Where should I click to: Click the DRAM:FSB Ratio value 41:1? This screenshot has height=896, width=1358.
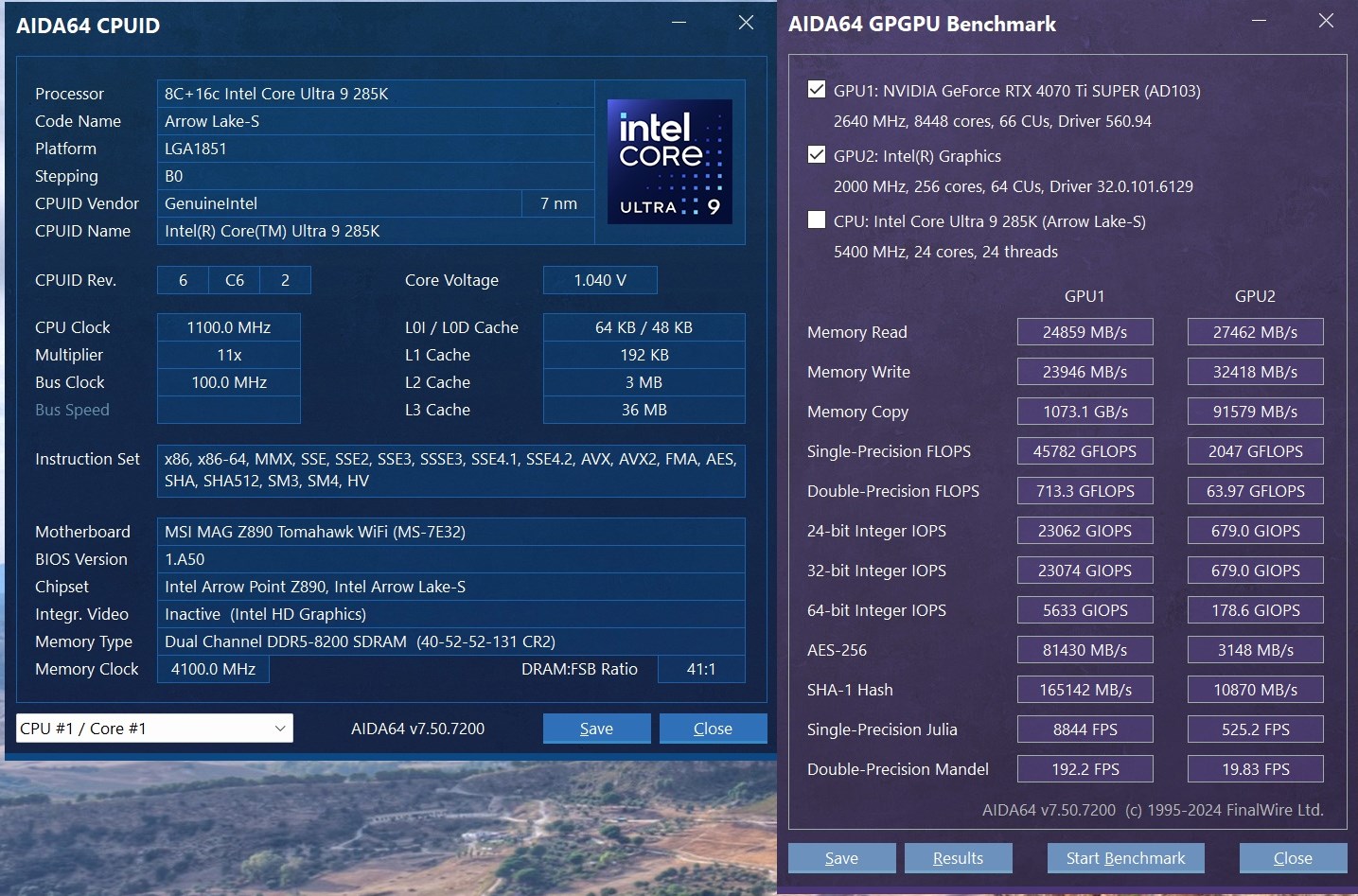point(701,669)
